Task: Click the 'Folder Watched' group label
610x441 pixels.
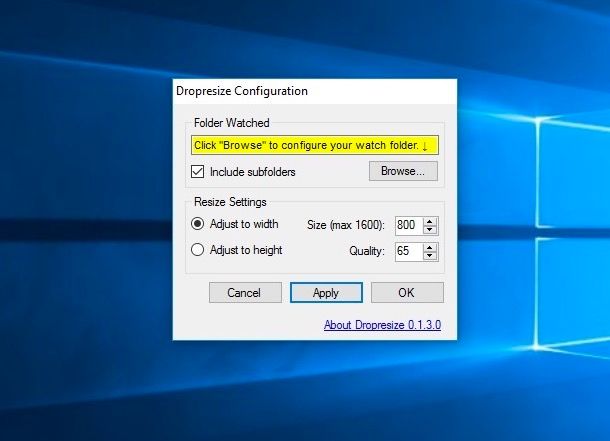Action: pyautogui.click(x=231, y=123)
